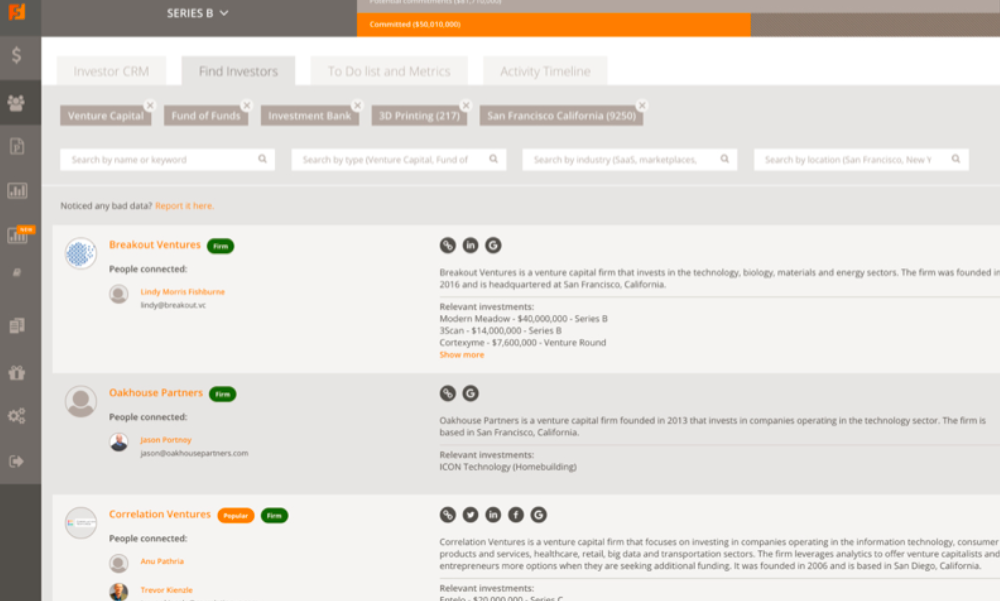
Task: Open the To Do list and Metrics tab
Action: point(389,71)
